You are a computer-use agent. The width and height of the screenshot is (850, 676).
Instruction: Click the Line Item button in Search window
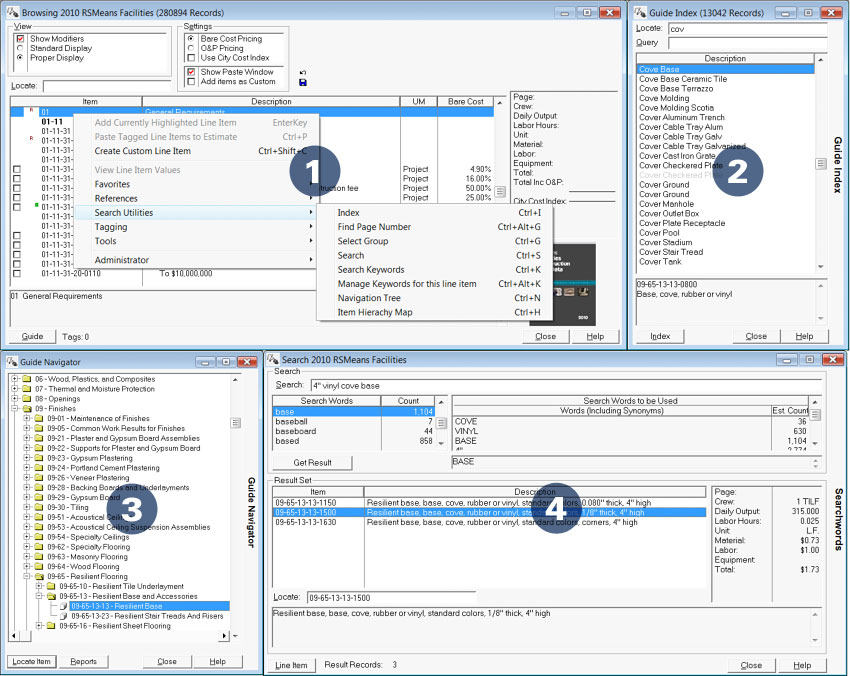coord(291,665)
